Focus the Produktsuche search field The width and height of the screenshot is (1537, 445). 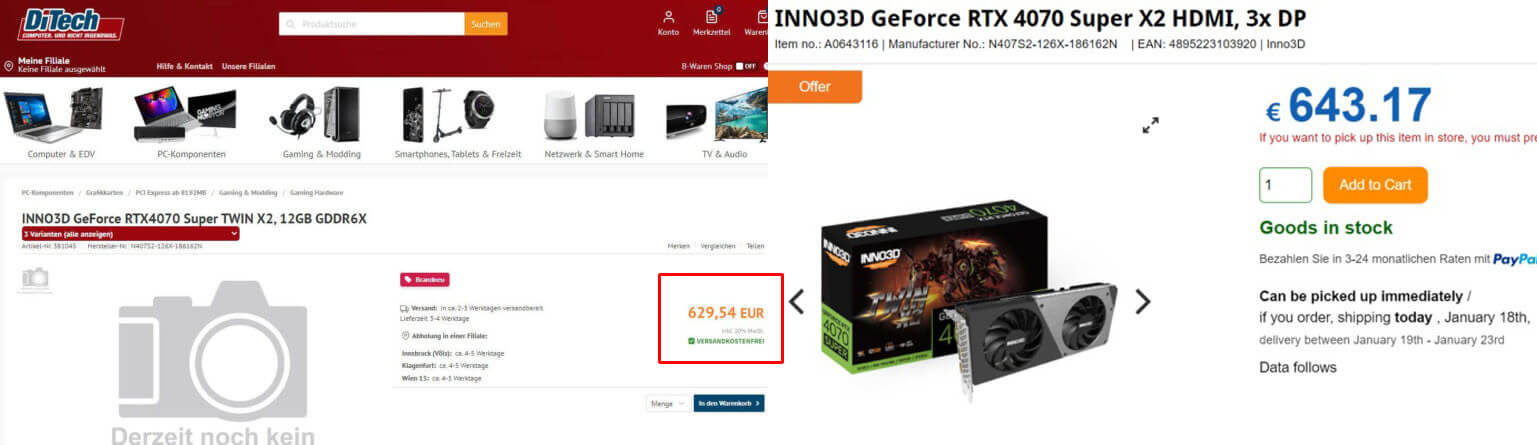click(372, 24)
